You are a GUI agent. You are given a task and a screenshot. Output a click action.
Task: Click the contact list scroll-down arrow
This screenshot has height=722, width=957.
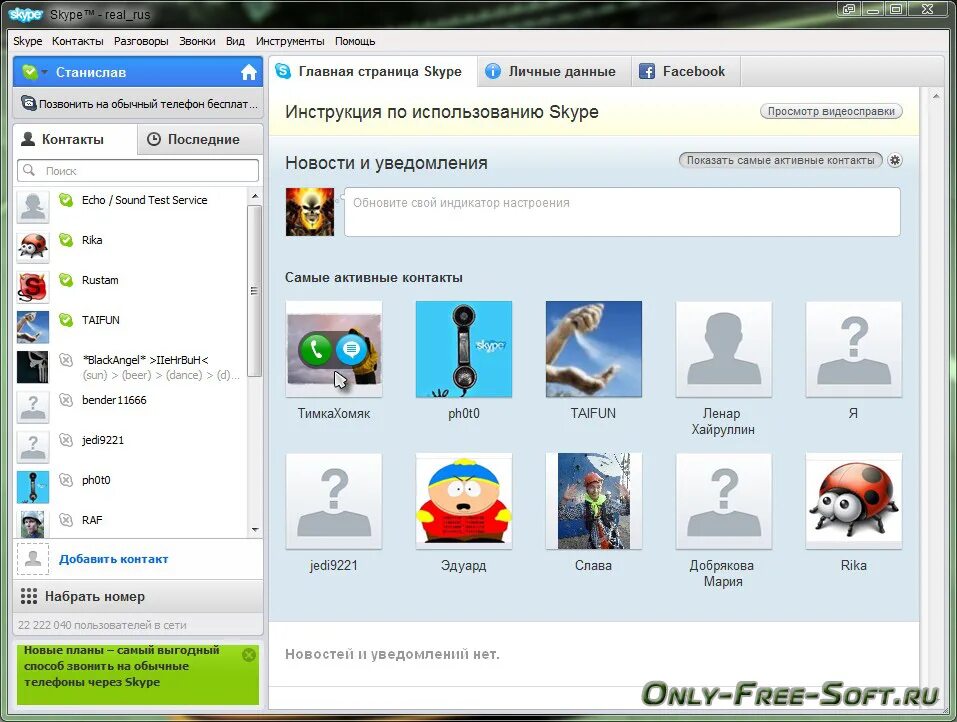pyautogui.click(x=255, y=530)
